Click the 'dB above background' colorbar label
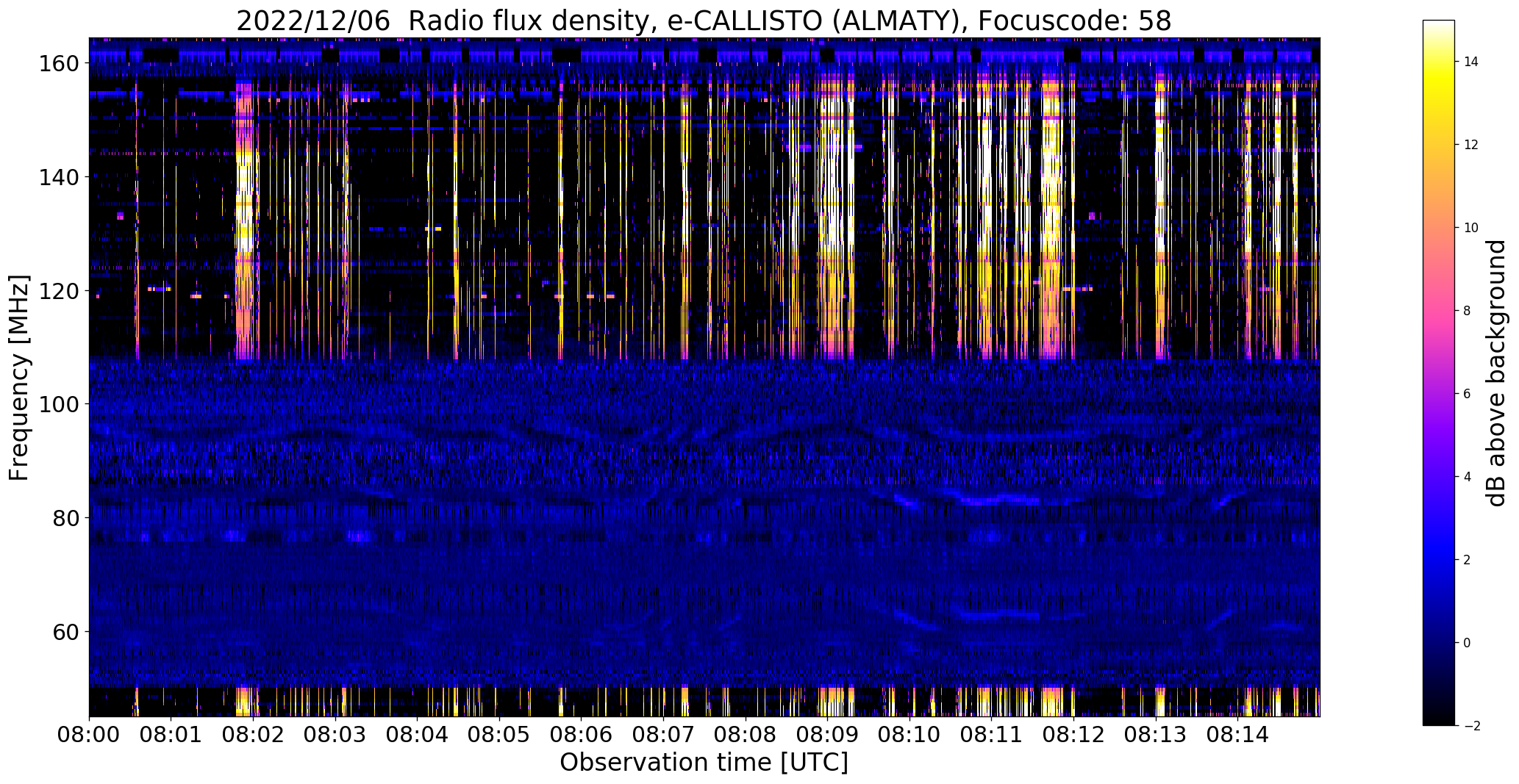This screenshot has width=1519, height=784. (x=1495, y=373)
